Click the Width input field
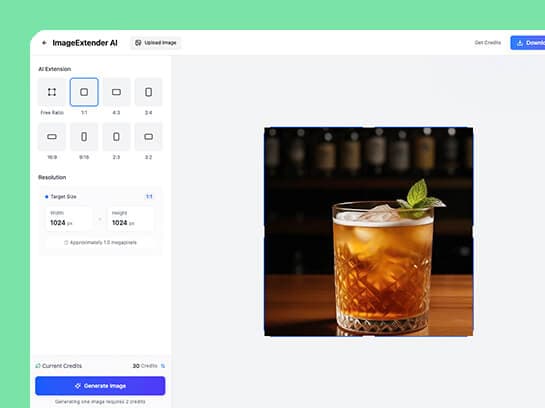Screen dimensions: 545x408 70,219
